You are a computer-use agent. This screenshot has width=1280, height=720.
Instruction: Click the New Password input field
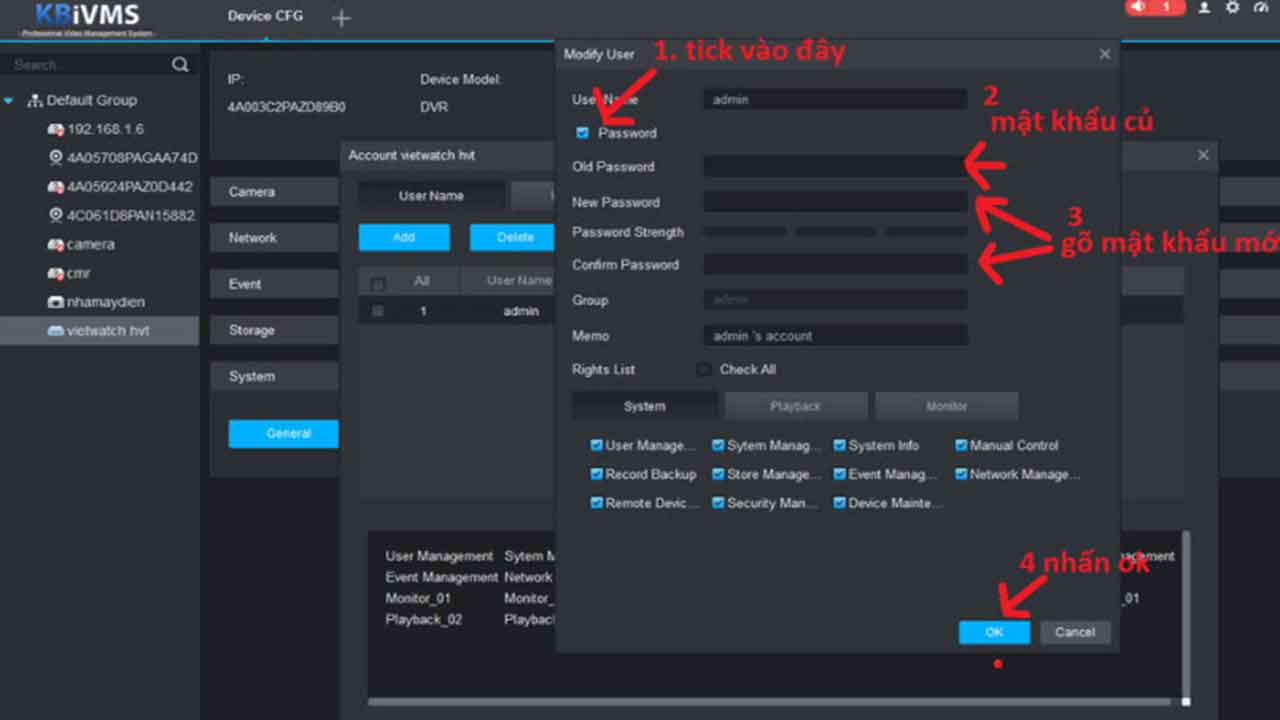[x=835, y=202]
